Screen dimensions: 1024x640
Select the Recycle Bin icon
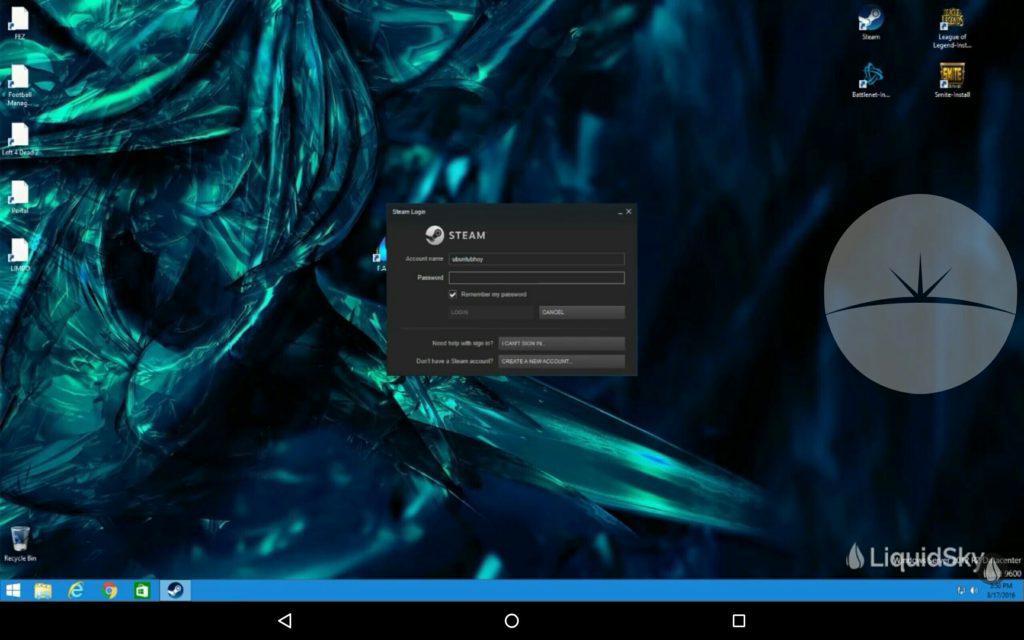click(x=20, y=544)
